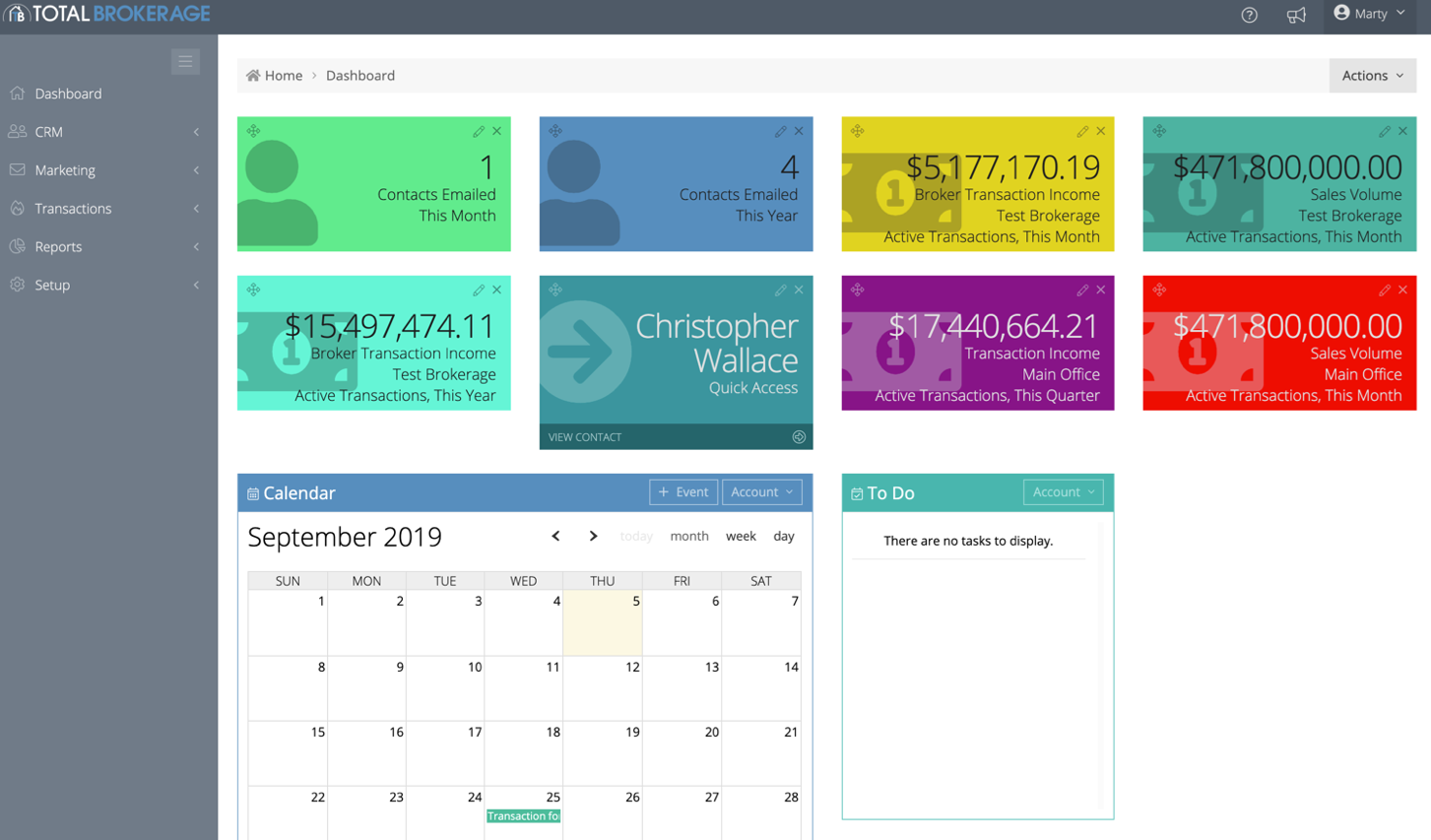Click the help question mark icon
This screenshot has height=840, width=1431.
pos(1249,15)
